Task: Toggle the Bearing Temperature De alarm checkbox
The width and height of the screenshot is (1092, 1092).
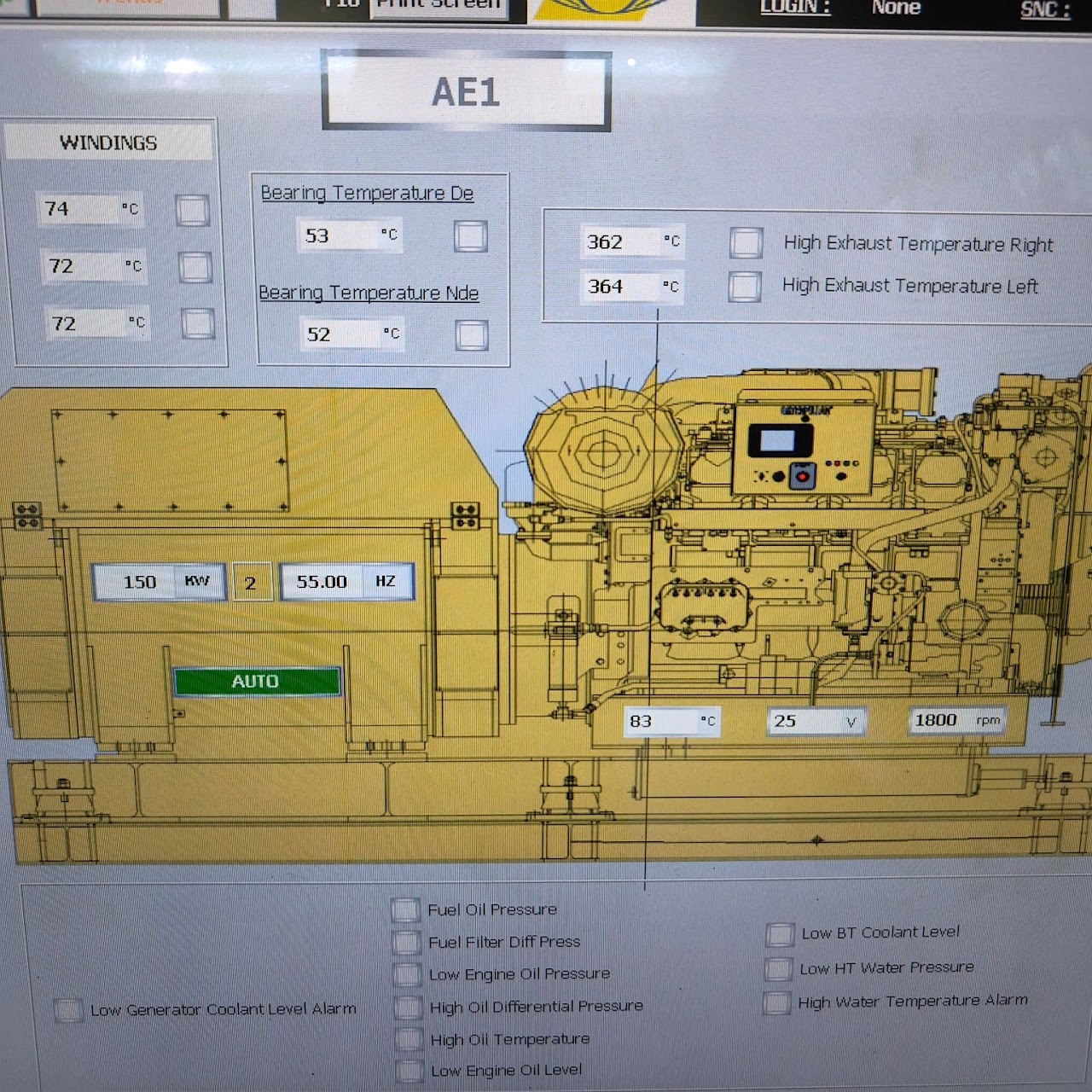Action: 470,236
